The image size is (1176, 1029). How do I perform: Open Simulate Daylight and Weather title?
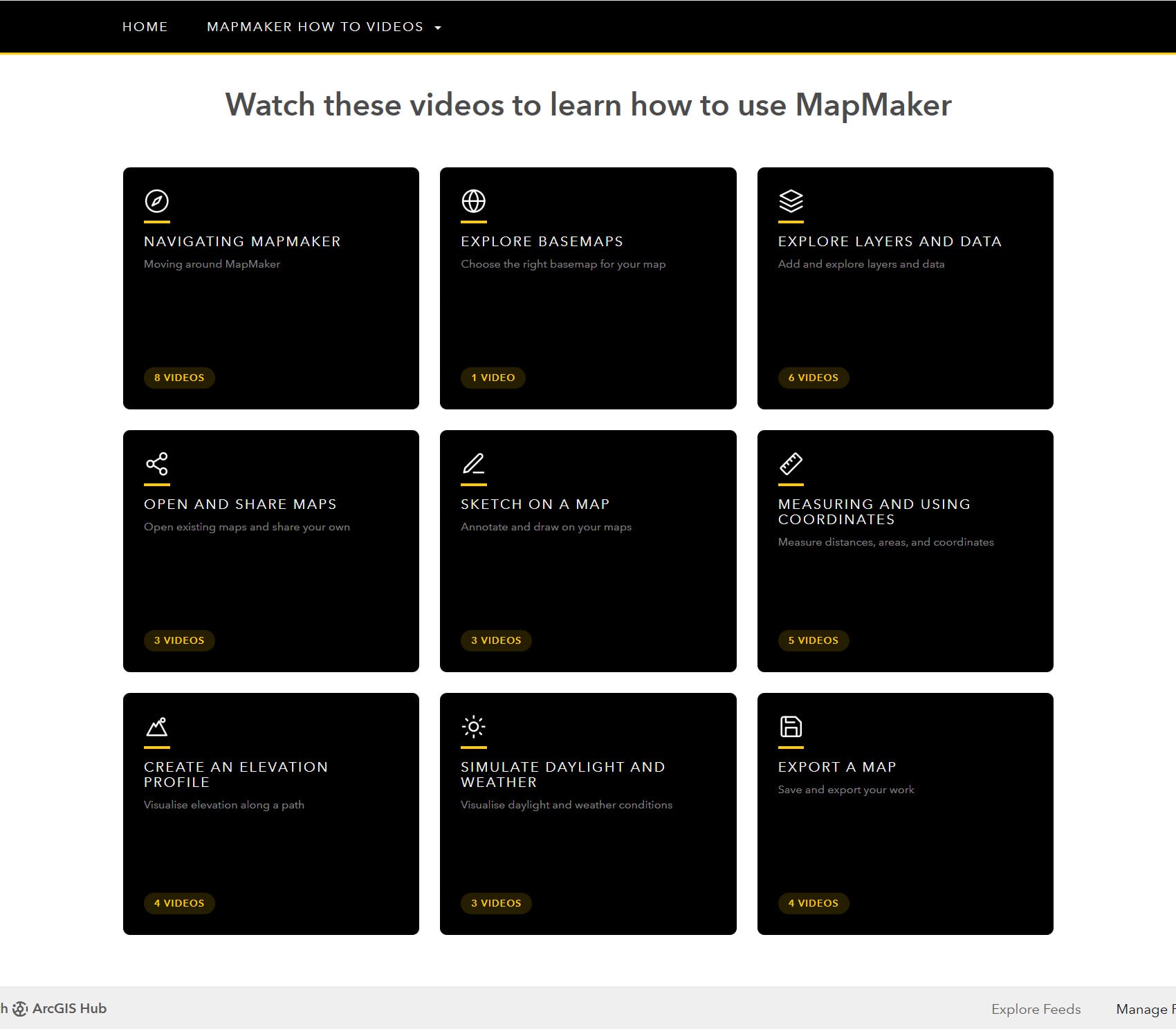click(562, 775)
